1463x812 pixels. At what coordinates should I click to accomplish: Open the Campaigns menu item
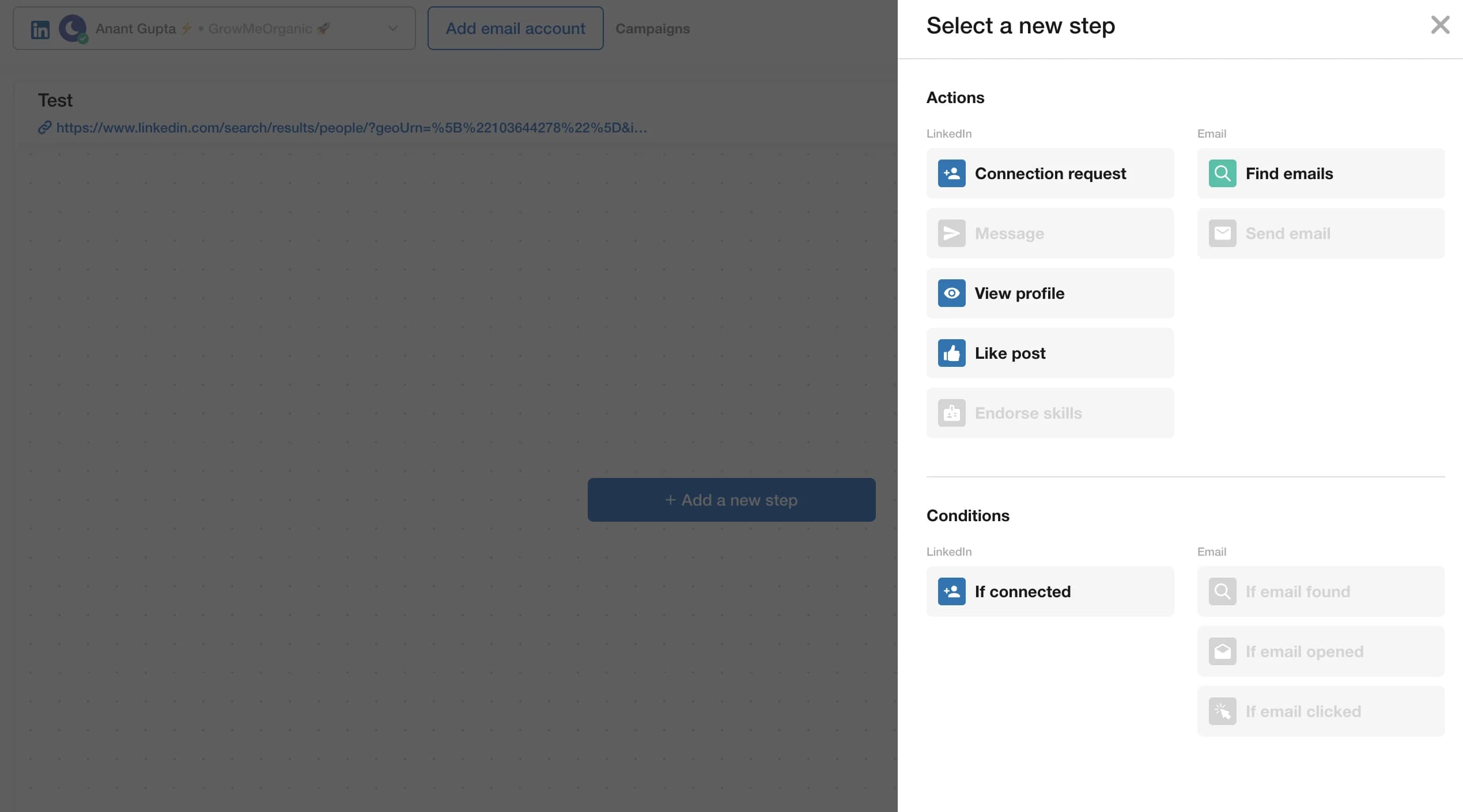[652, 28]
